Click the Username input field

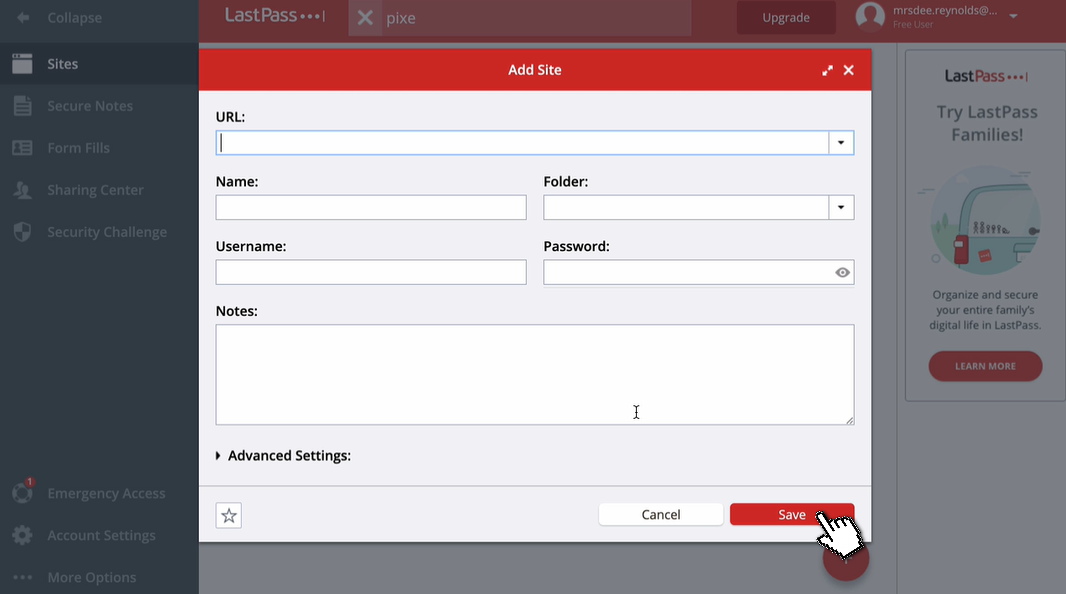pos(370,272)
